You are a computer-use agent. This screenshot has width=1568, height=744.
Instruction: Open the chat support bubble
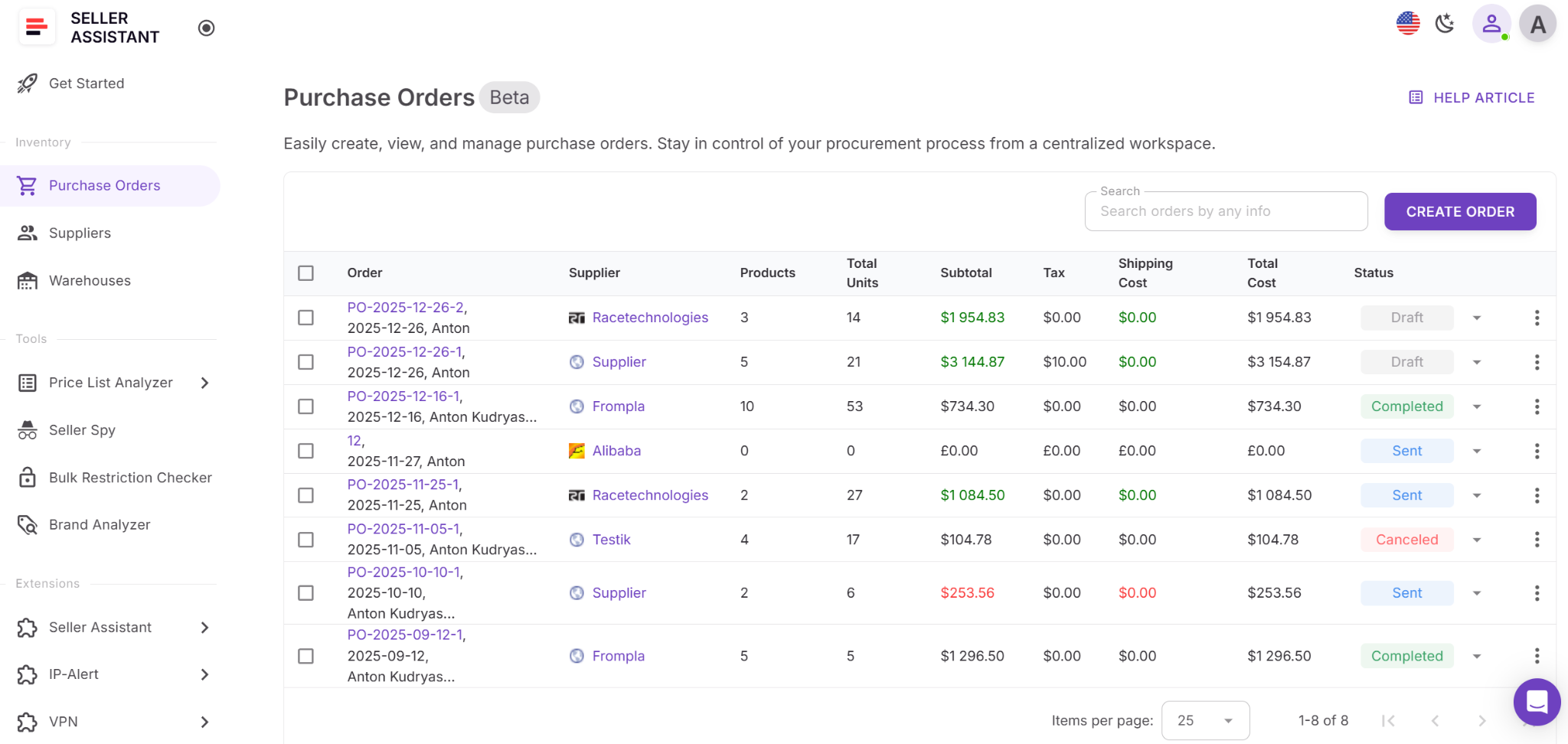[x=1537, y=701]
